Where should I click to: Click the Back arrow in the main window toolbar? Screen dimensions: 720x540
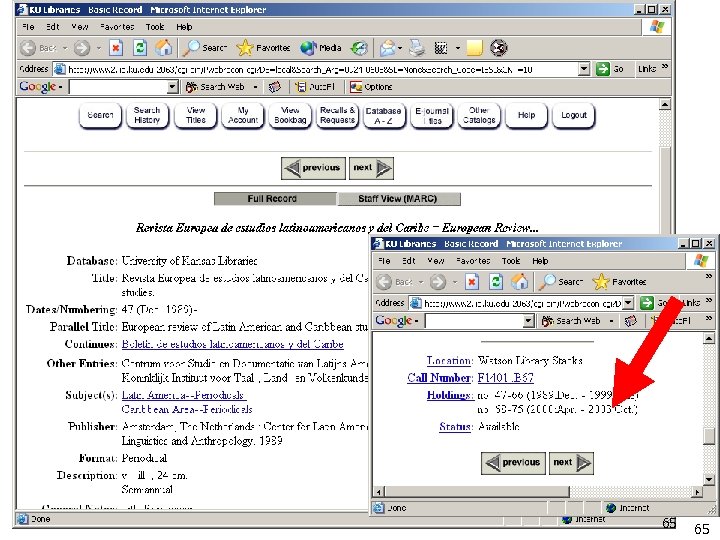(x=28, y=48)
